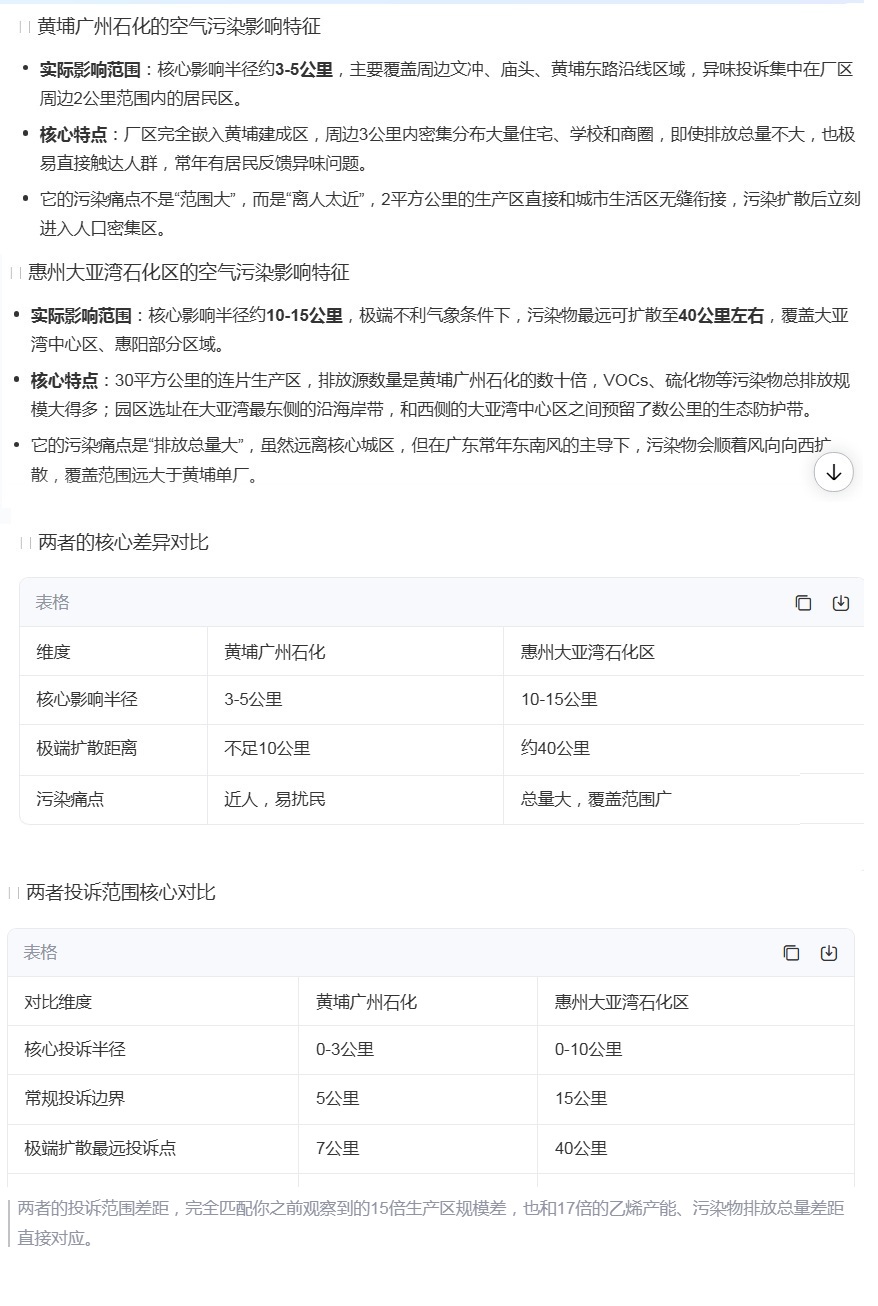Click cell 约40公里

[x=555, y=748]
